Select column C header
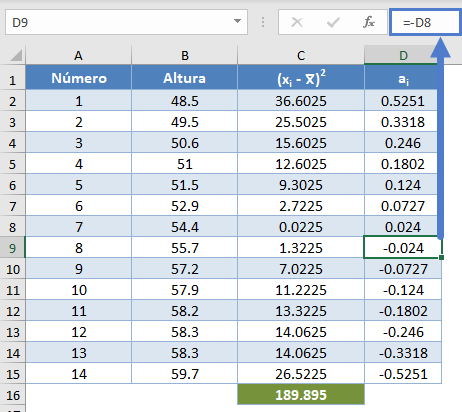This screenshot has width=462, height=412. click(x=301, y=55)
